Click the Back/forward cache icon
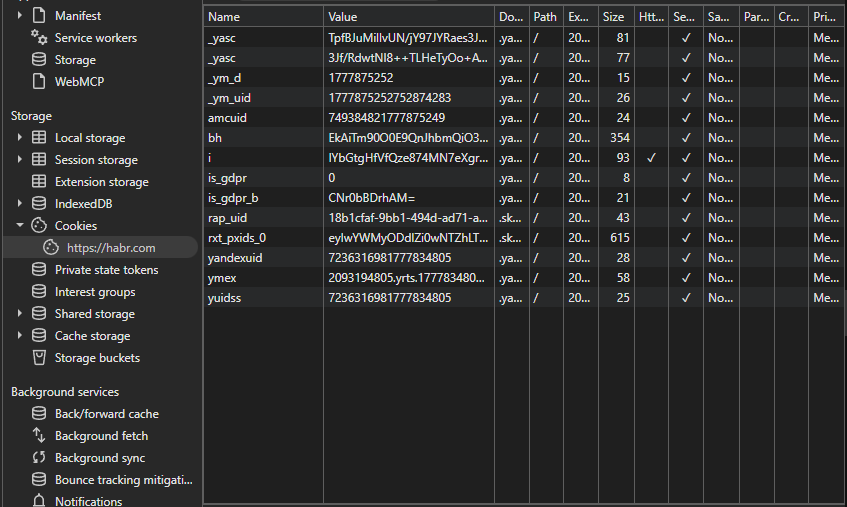Image resolution: width=847 pixels, height=507 pixels. pyautogui.click(x=39, y=414)
